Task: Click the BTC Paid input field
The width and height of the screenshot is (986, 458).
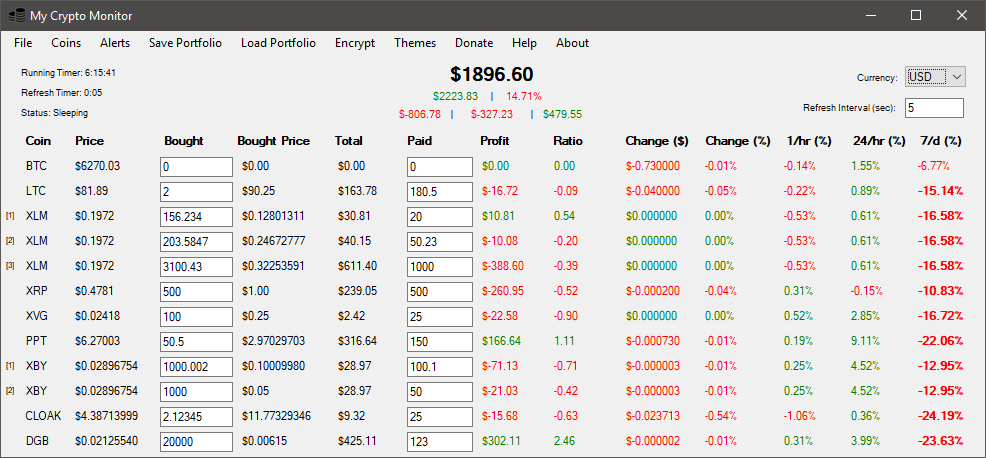Action: 440,167
